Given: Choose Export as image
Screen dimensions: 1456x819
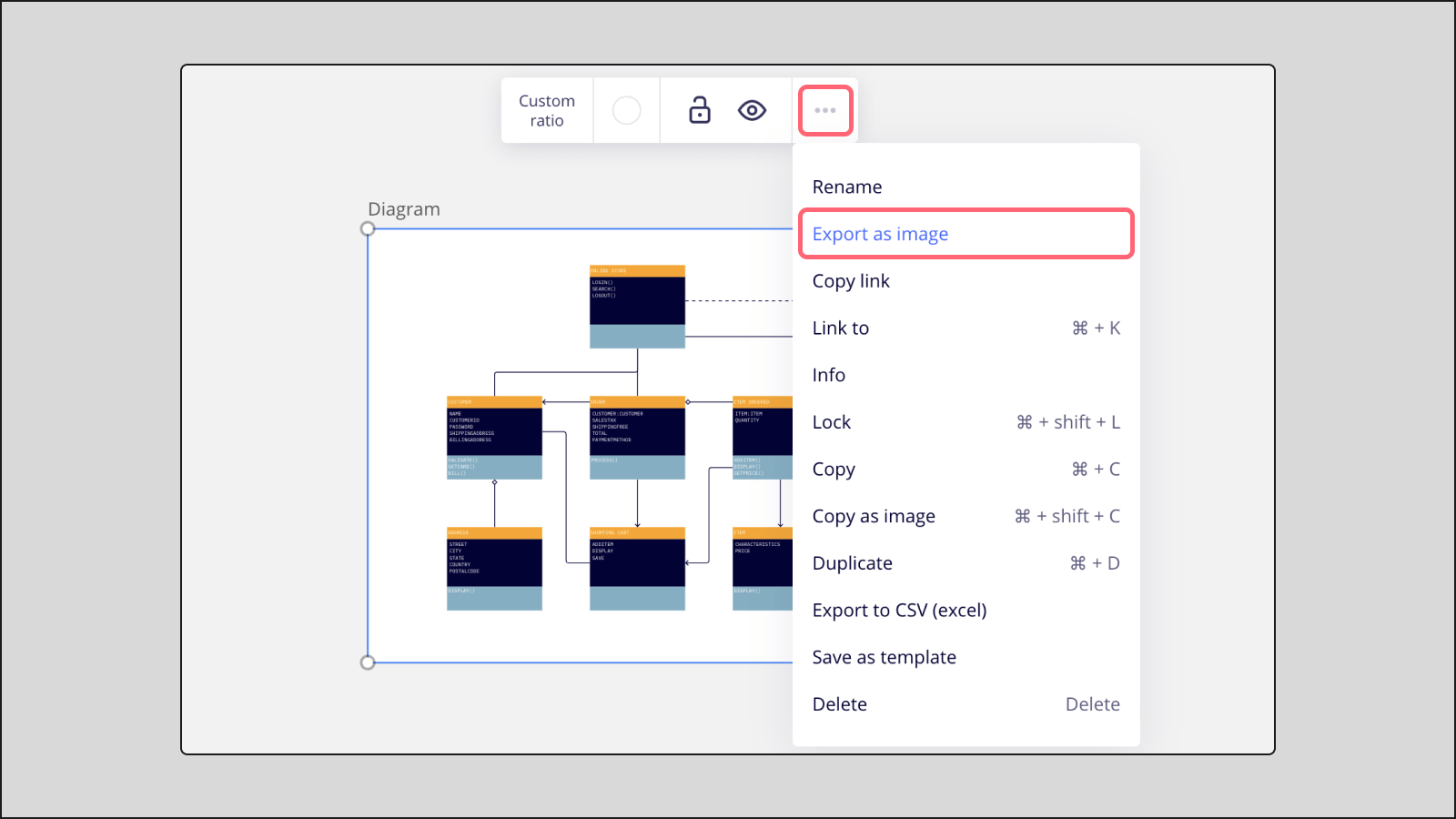Looking at the screenshot, I should [880, 234].
